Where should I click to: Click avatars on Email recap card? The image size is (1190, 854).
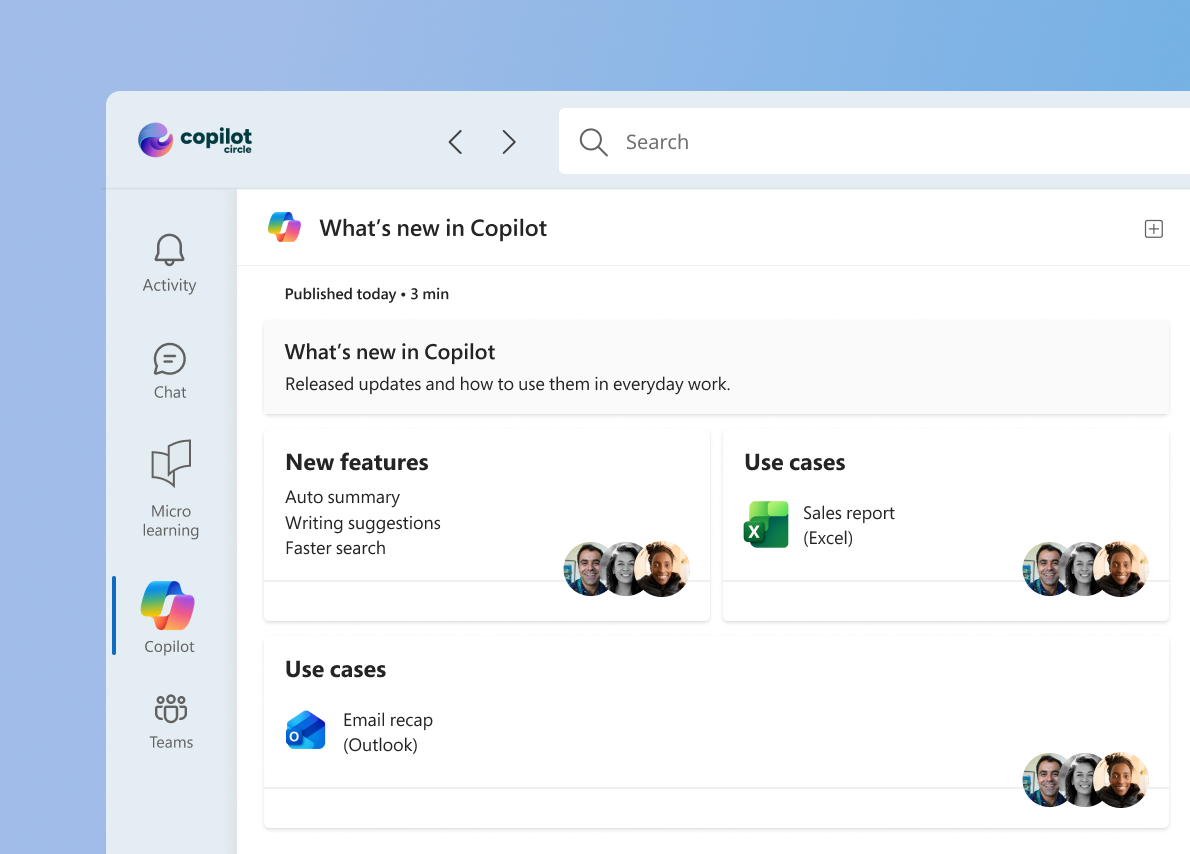1085,780
